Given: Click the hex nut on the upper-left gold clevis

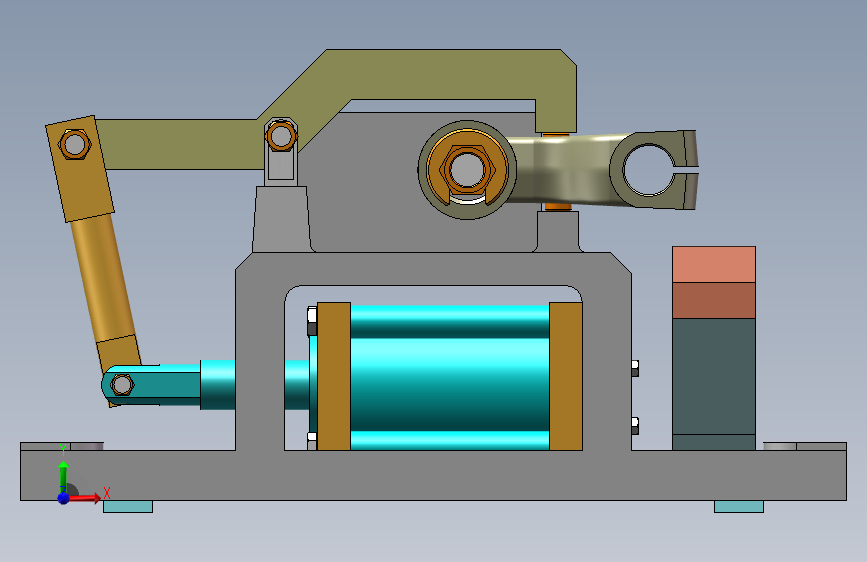Looking at the screenshot, I should (x=75, y=144).
